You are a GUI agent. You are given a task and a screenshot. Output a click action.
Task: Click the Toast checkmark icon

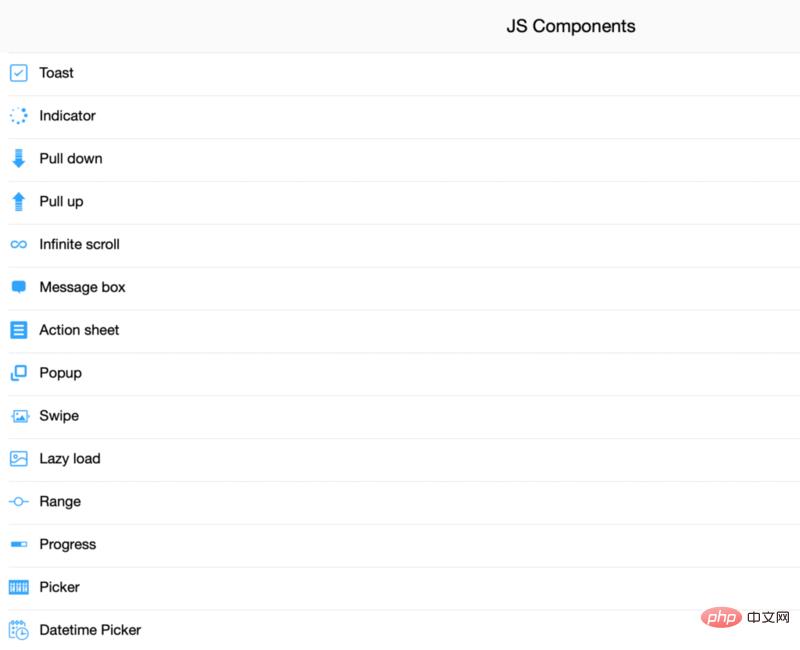[18, 73]
